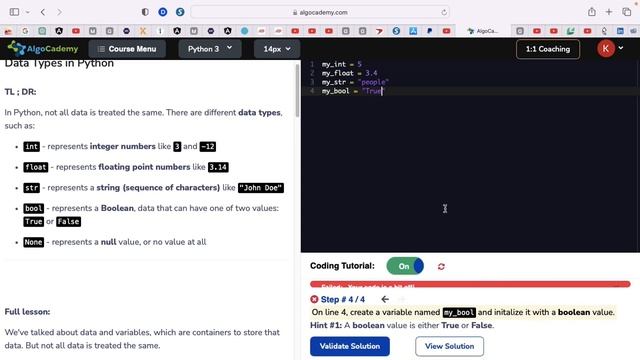This screenshot has height=360, width=640.
Task: Go to previous step with left arrow
Action: [x=385, y=299]
